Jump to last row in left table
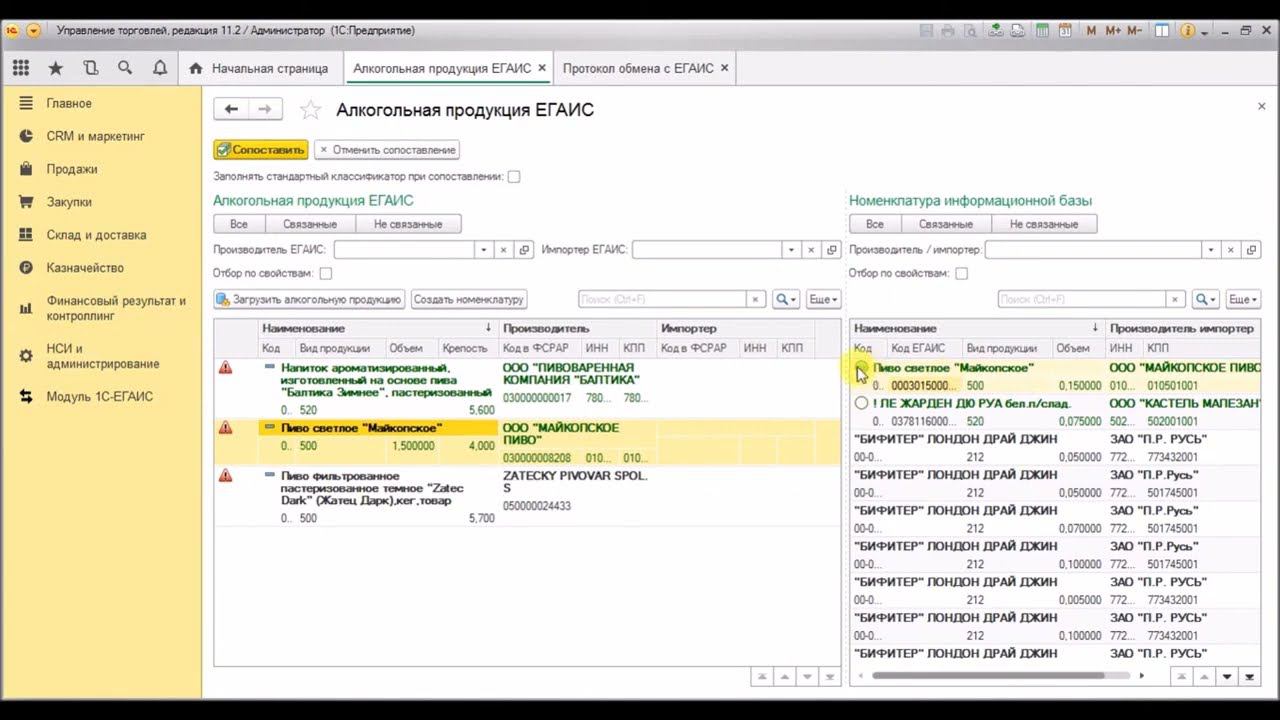Image resolution: width=1280 pixels, height=720 pixels. click(829, 677)
